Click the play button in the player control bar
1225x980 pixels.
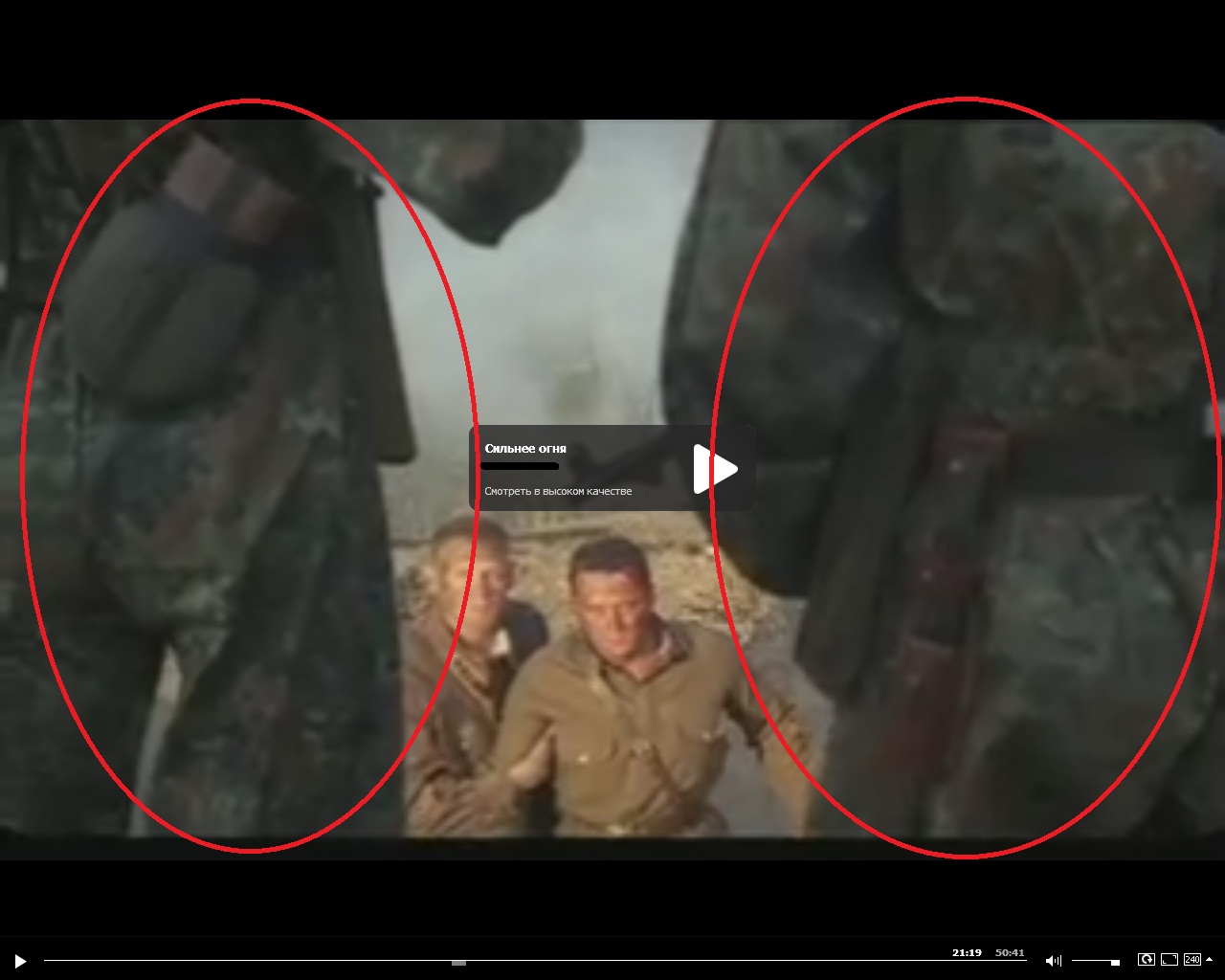20,961
